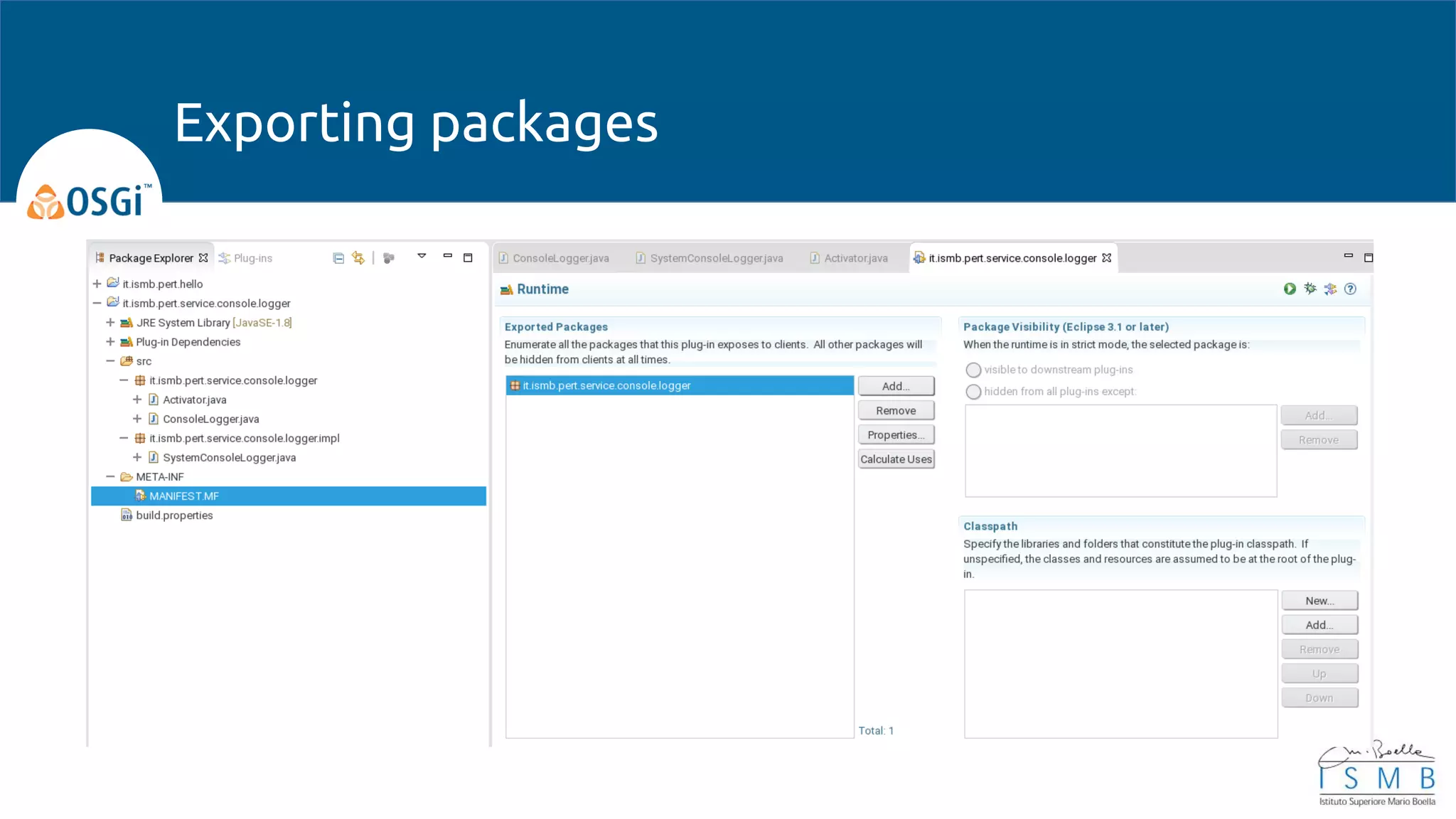
Task: Expand JRE System Library node
Action: (110, 322)
